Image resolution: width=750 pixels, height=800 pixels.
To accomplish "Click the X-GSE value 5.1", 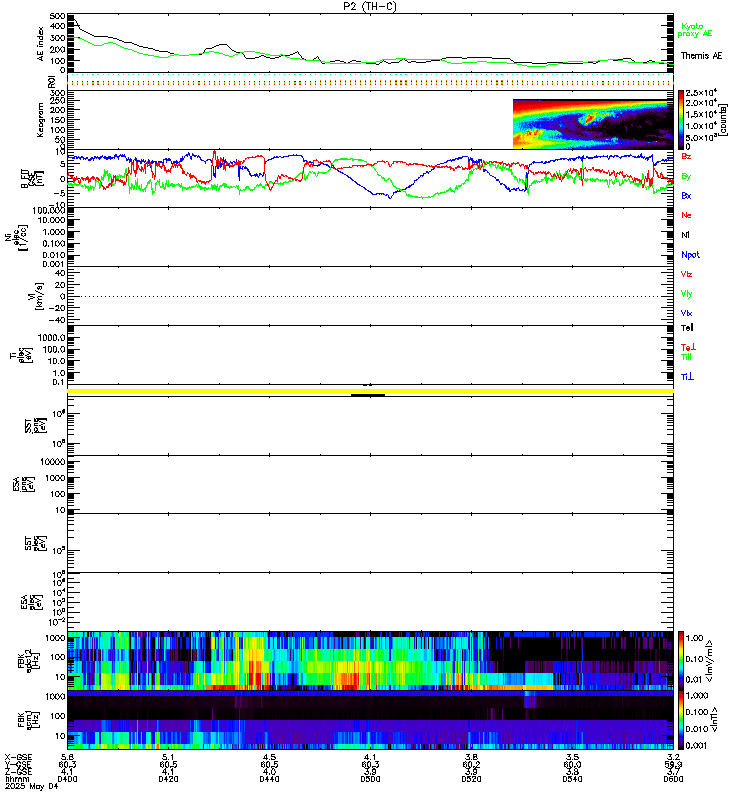I will click(168, 757).
